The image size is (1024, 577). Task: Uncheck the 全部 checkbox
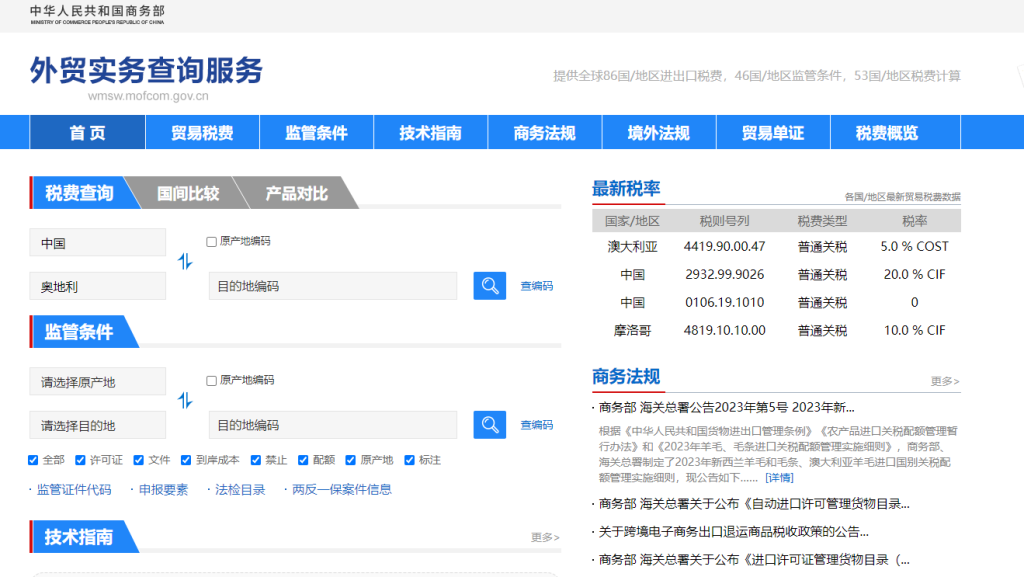pyautogui.click(x=33, y=460)
